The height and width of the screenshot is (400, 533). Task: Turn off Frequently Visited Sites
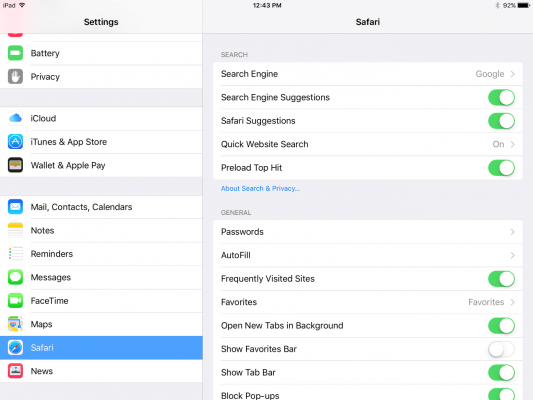(x=501, y=279)
